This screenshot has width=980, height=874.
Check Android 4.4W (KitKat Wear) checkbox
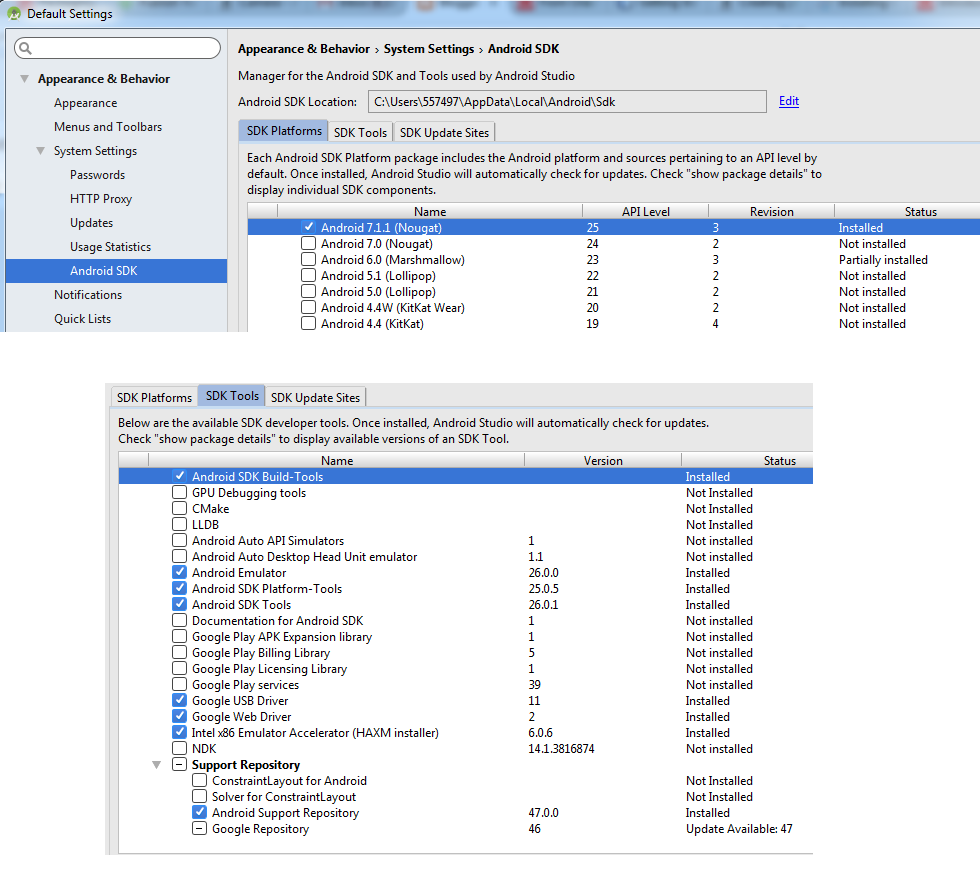pos(309,307)
